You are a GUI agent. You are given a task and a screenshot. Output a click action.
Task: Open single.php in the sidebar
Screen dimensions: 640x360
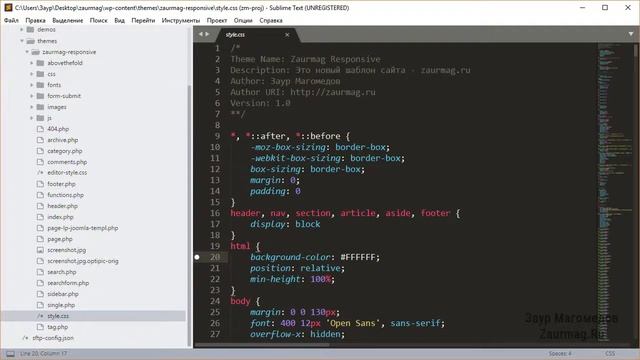click(x=61, y=305)
